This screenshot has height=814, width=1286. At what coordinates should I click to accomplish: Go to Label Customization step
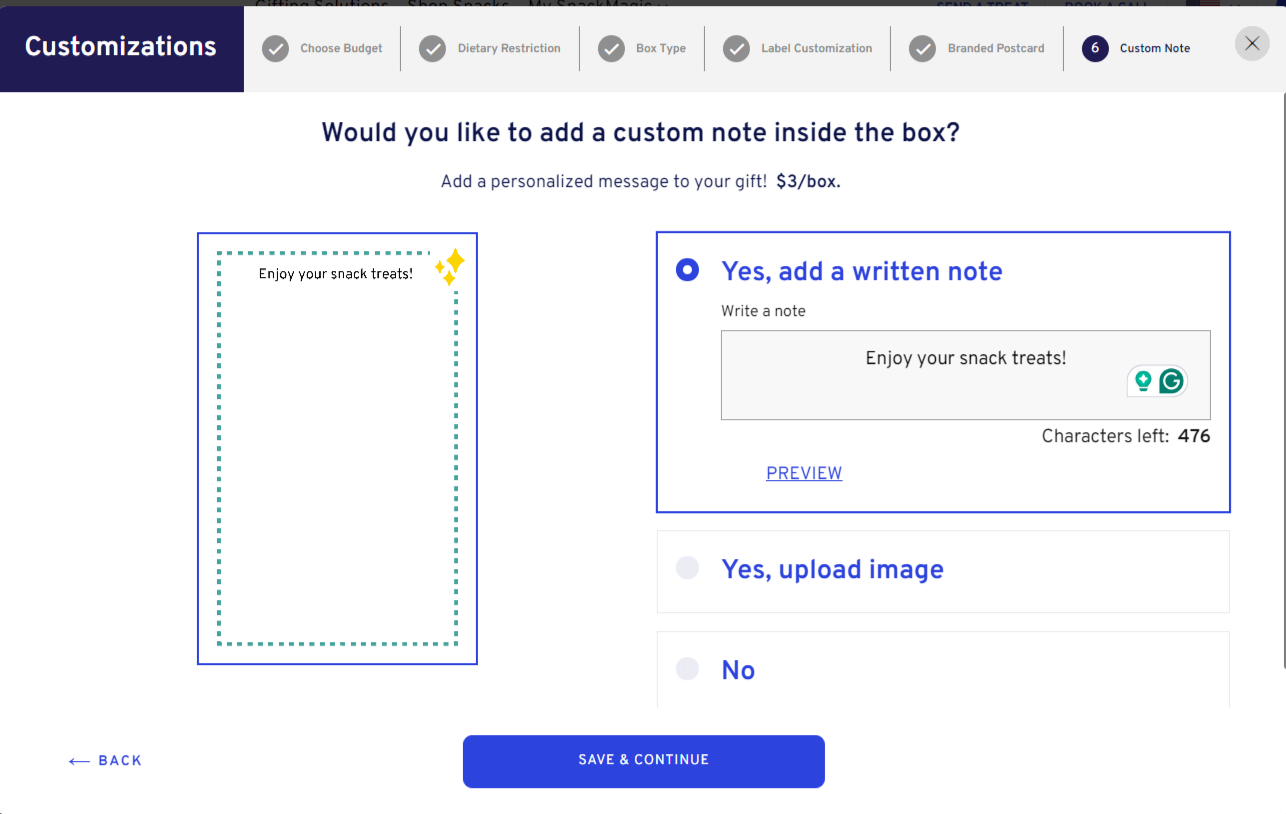[816, 49]
